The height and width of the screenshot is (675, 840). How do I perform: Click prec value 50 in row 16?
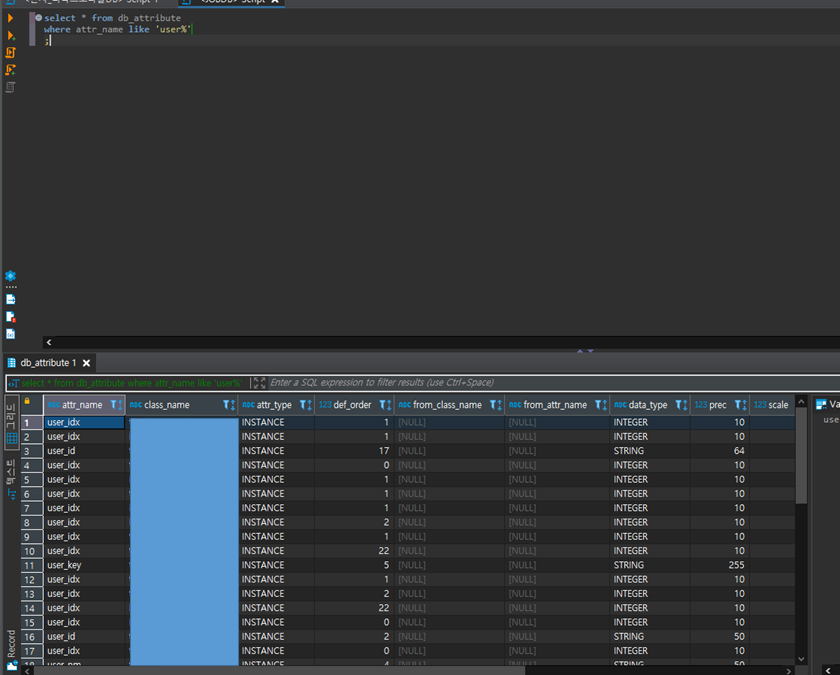(x=719, y=636)
